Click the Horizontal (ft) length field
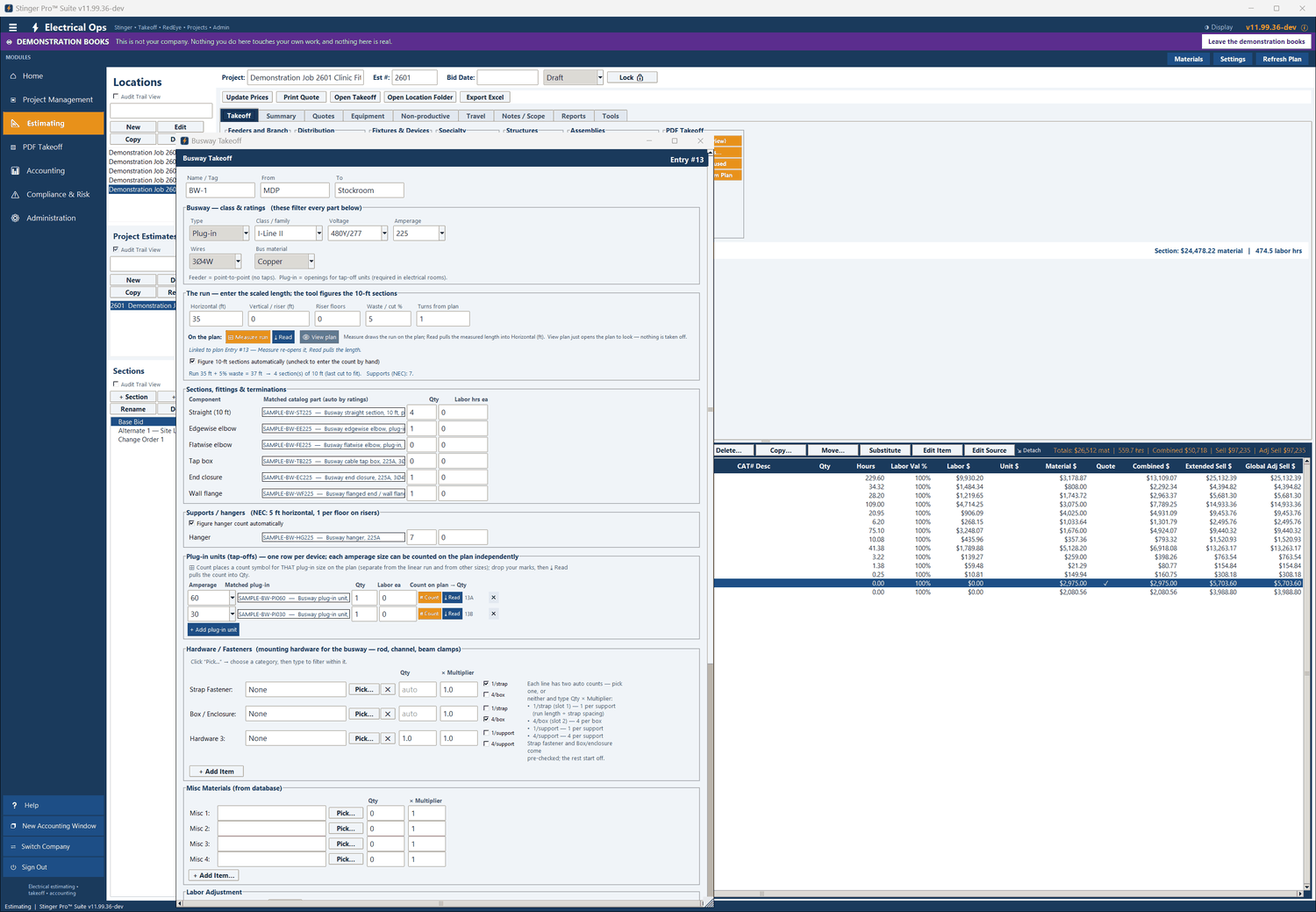Image resolution: width=1316 pixels, height=912 pixels. (x=216, y=319)
